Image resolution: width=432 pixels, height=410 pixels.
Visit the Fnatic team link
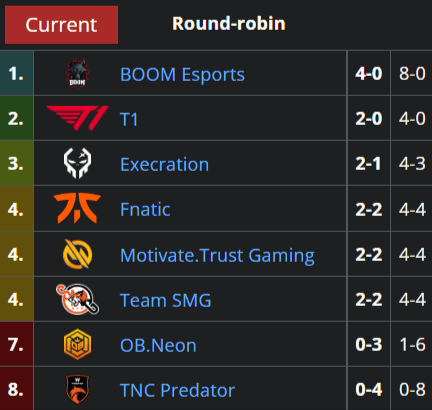point(145,209)
